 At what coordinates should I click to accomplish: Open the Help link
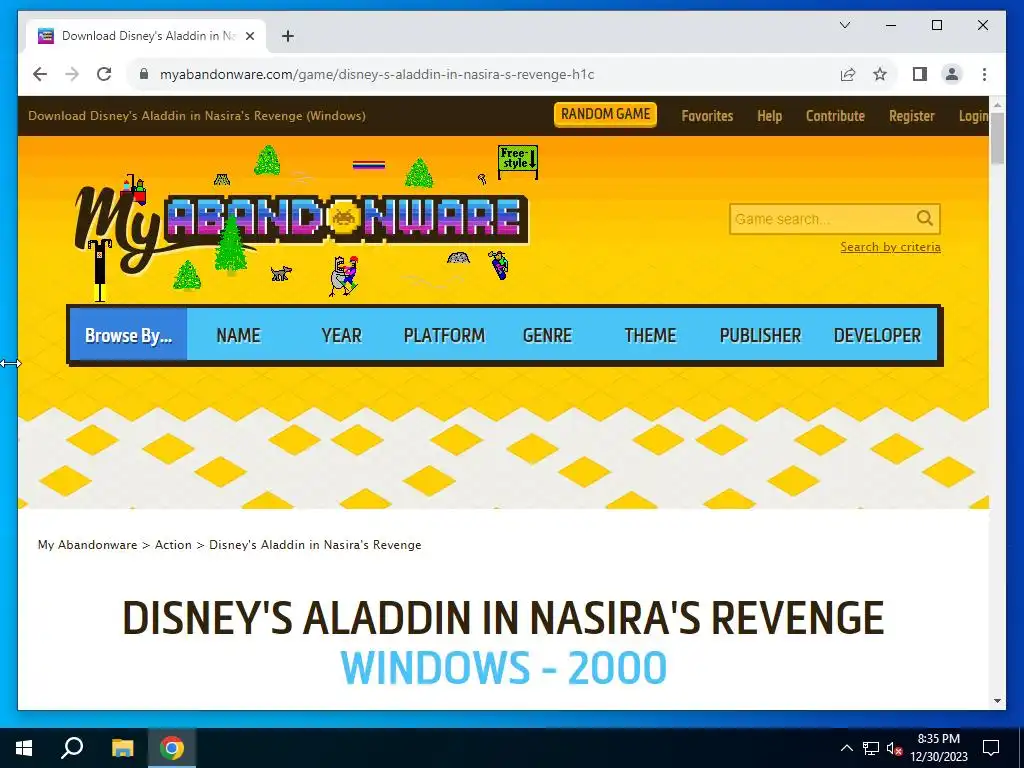(x=769, y=116)
